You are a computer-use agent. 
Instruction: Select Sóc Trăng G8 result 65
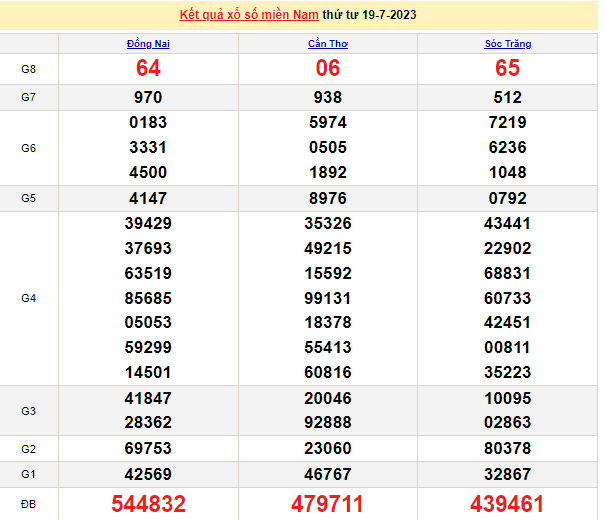click(507, 68)
